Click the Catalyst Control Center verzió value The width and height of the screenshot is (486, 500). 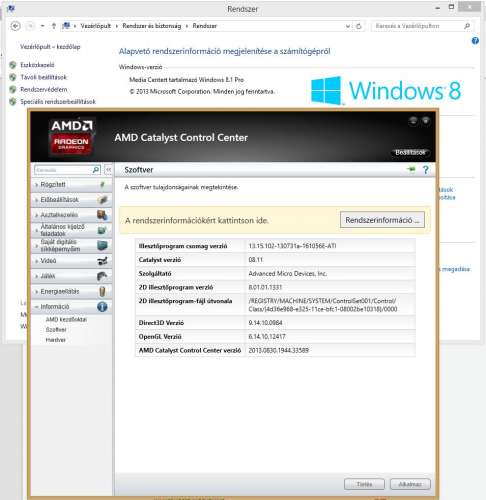(278, 350)
